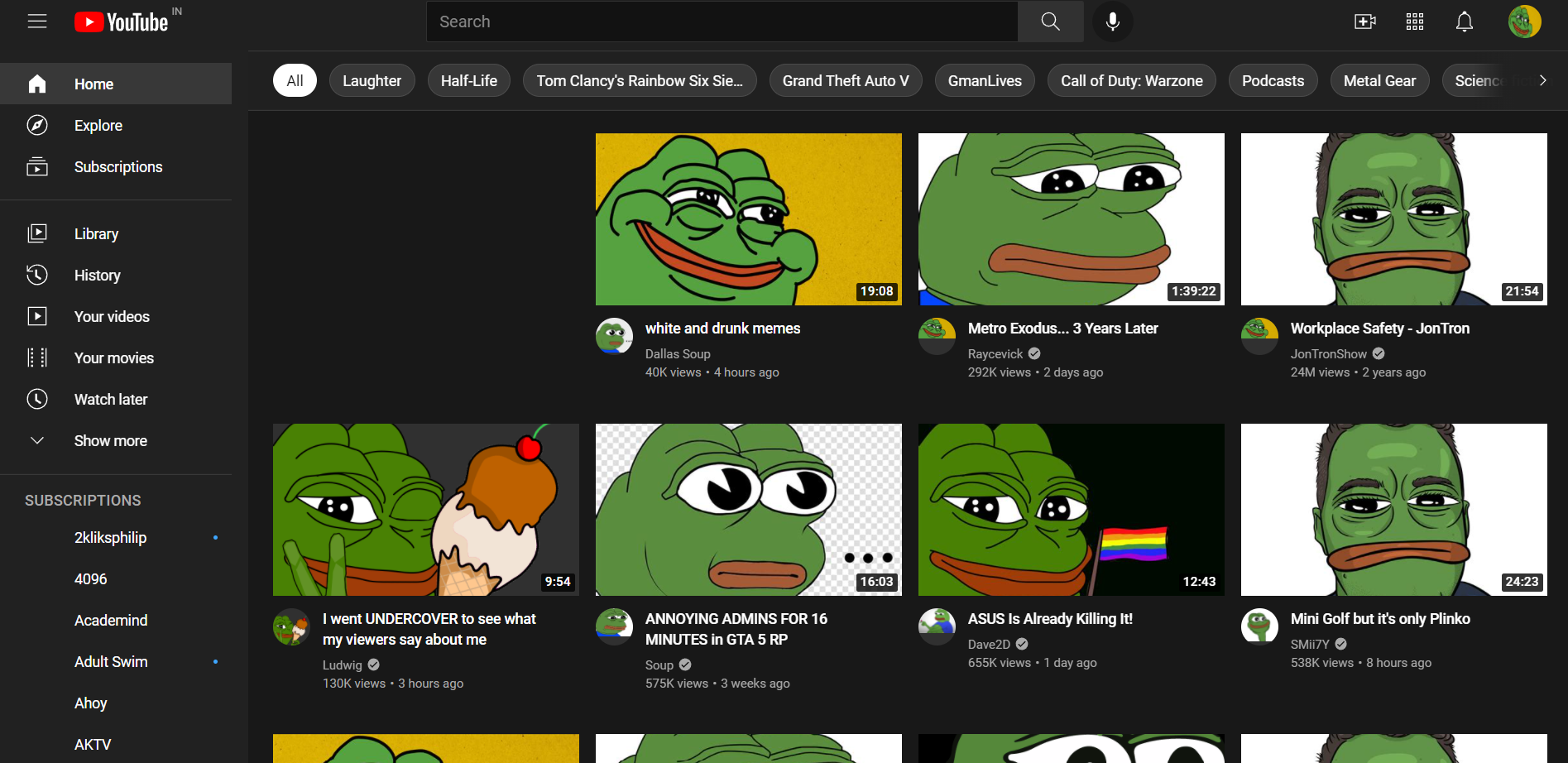This screenshot has width=1568, height=763.
Task: Open SMii7Y channel avatar
Action: (x=1259, y=626)
